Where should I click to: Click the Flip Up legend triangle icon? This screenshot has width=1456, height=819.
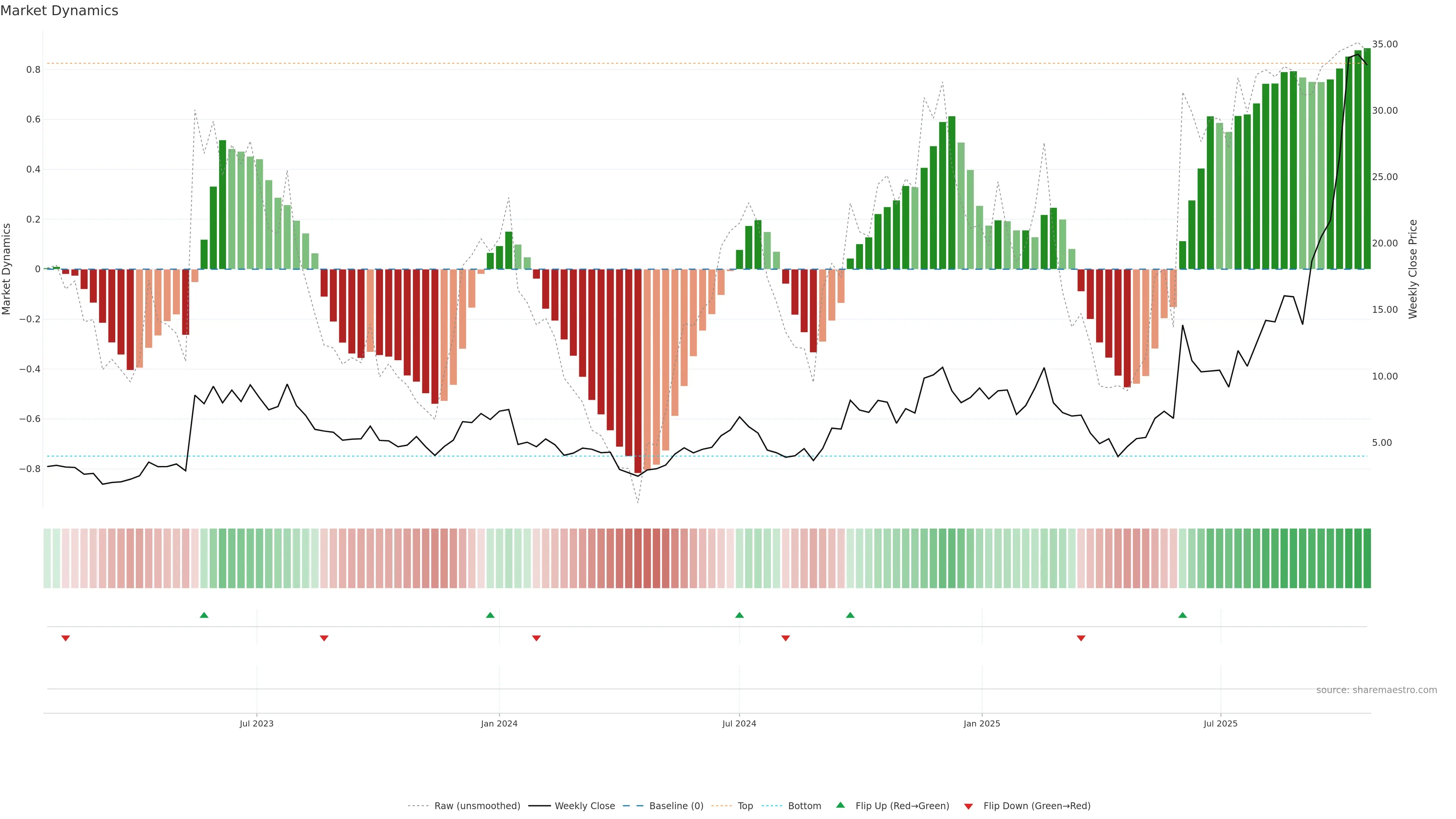pos(841,805)
